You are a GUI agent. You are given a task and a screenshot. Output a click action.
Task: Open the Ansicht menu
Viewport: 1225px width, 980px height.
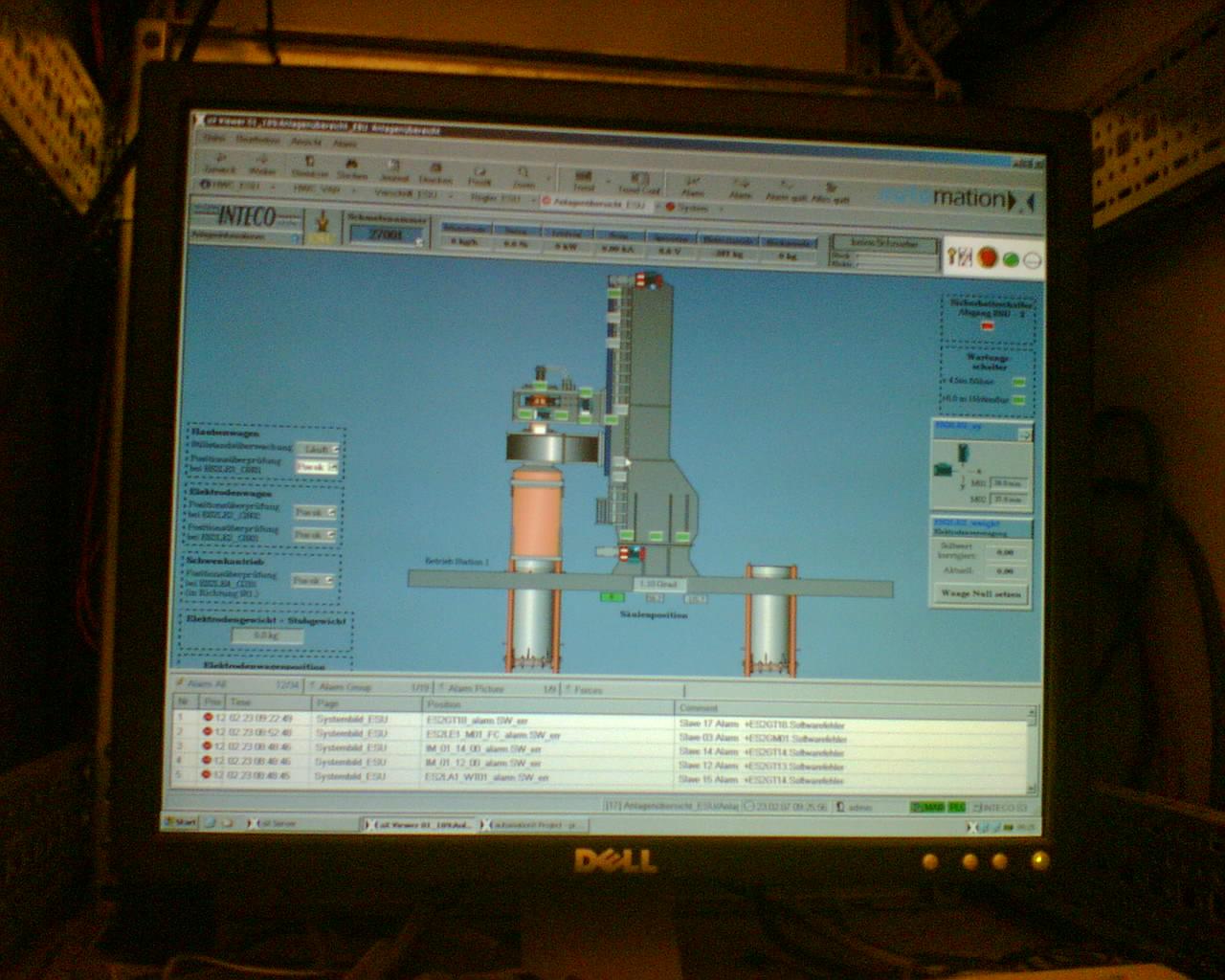(x=306, y=141)
